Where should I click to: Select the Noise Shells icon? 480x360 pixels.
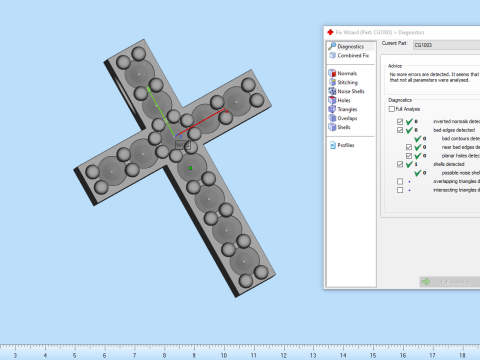[x=332, y=91]
